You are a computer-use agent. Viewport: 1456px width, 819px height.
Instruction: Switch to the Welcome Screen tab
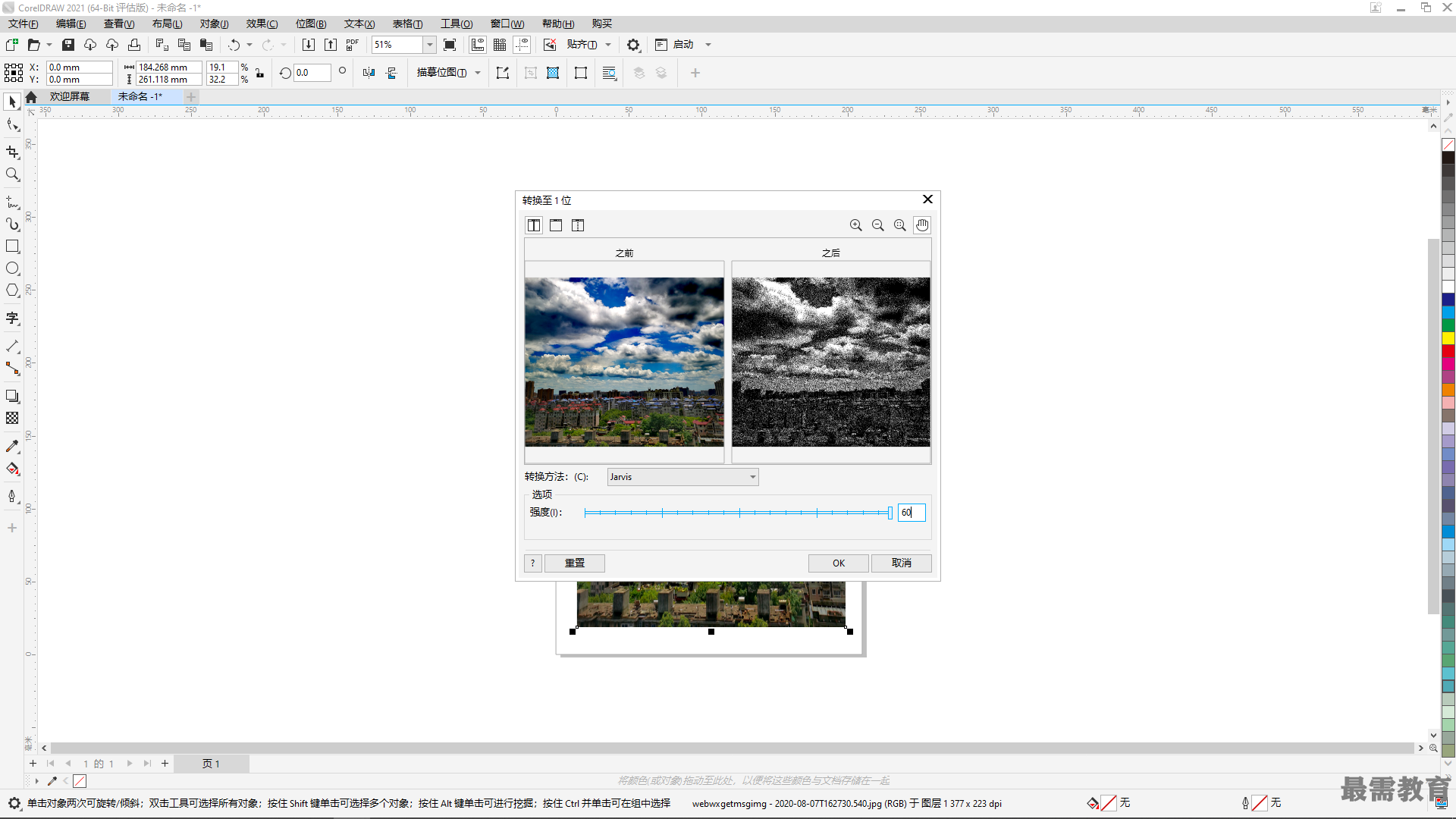70,96
